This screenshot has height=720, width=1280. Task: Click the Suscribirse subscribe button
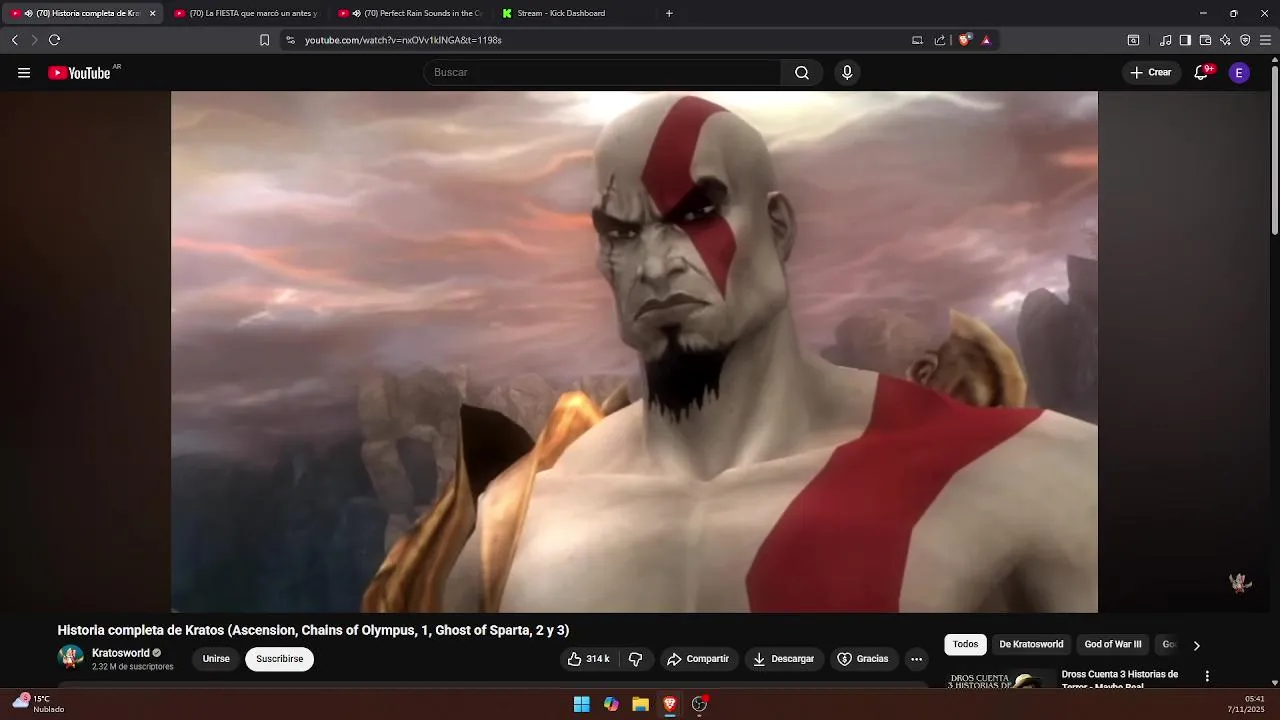point(279,659)
